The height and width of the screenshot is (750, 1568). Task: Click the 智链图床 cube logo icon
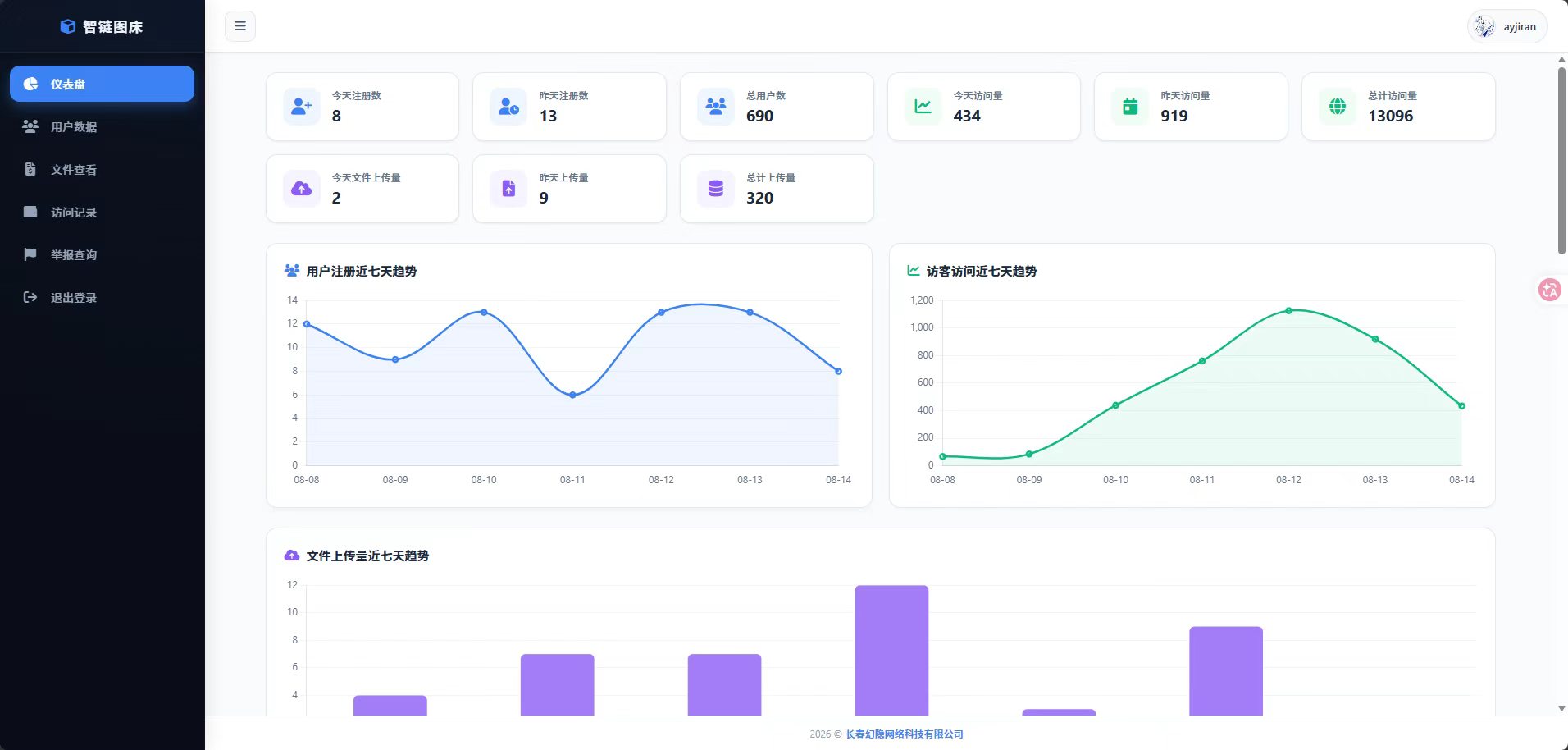68,26
